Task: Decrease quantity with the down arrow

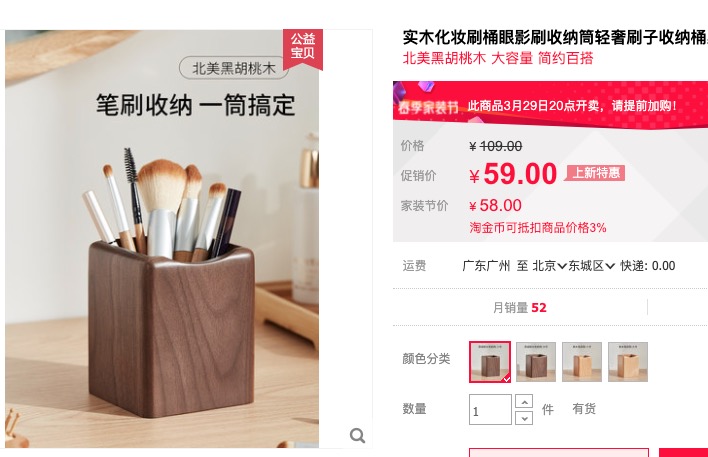Action: [524, 418]
